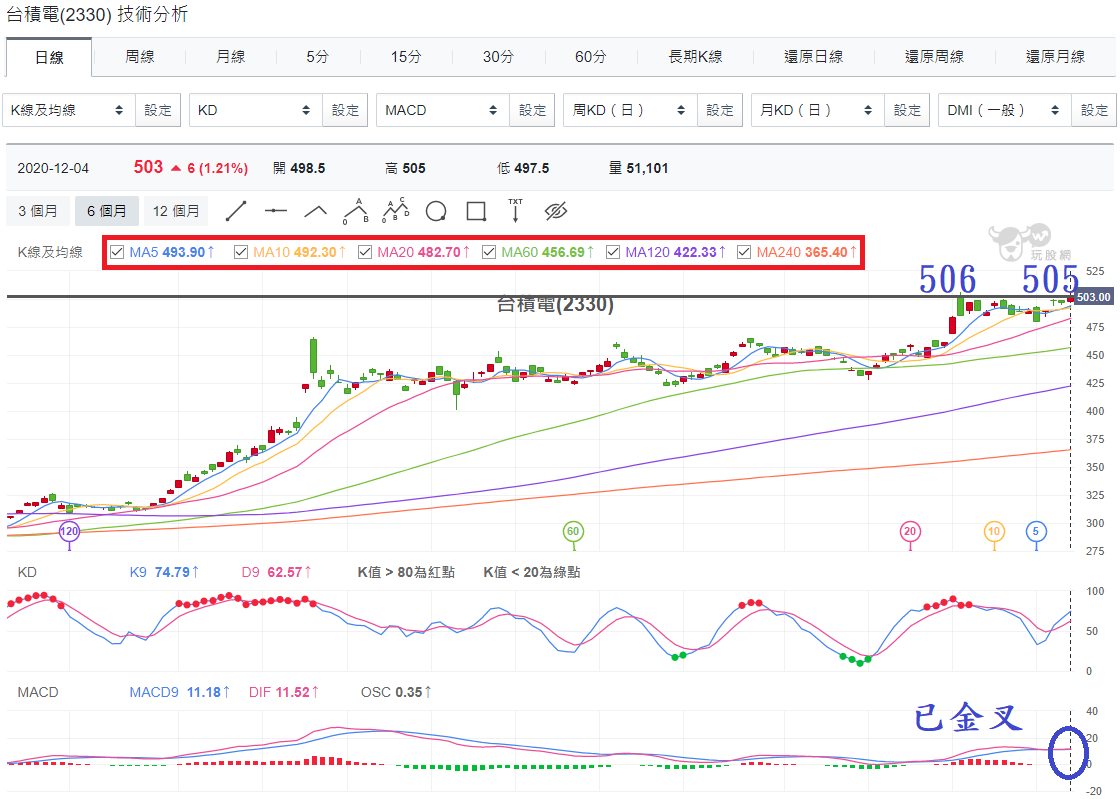Set chart range to 12 個月
The width and height of the screenshot is (1120, 799).
(176, 211)
